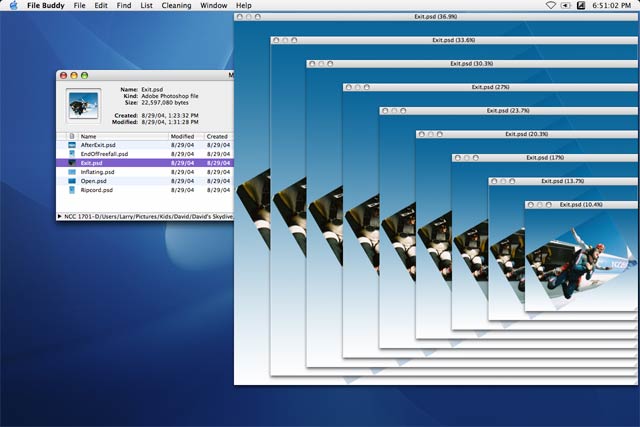Sort the file list by Modified column
This screenshot has height=427, width=640.
pyautogui.click(x=186, y=136)
